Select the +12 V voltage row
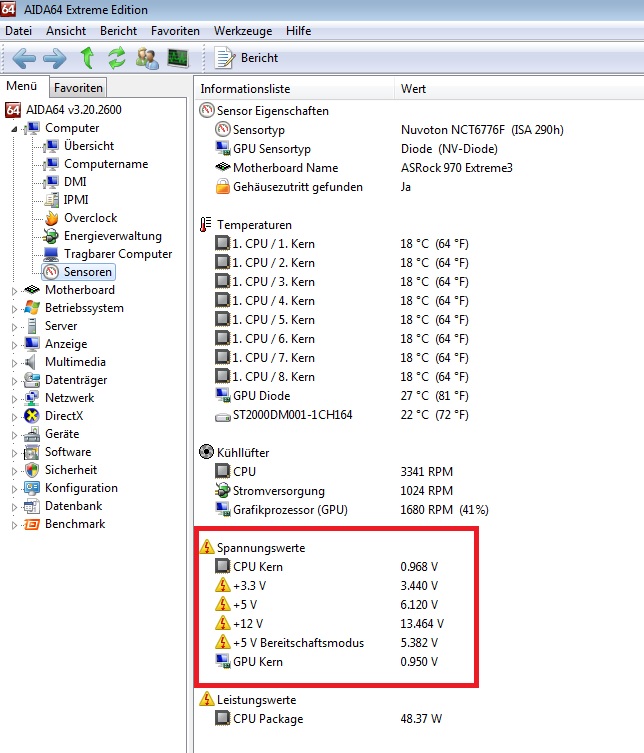 pyautogui.click(x=329, y=624)
